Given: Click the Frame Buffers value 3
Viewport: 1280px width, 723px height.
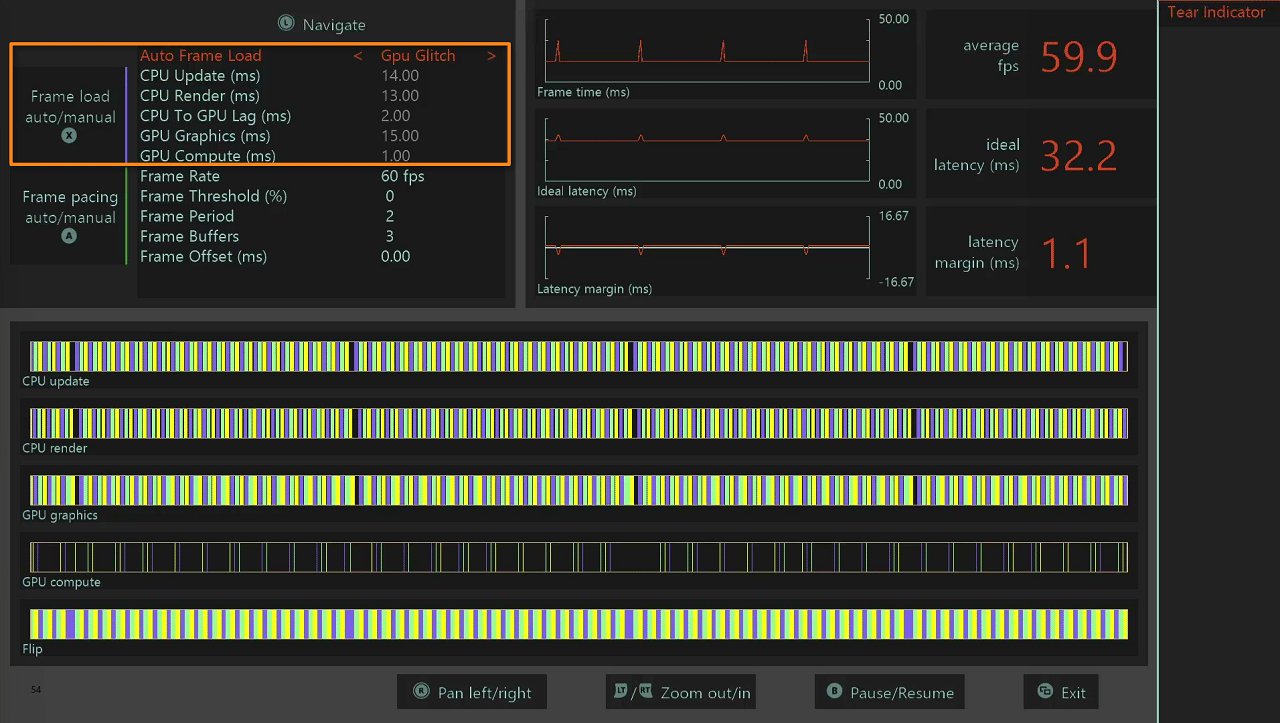Looking at the screenshot, I should [x=390, y=236].
